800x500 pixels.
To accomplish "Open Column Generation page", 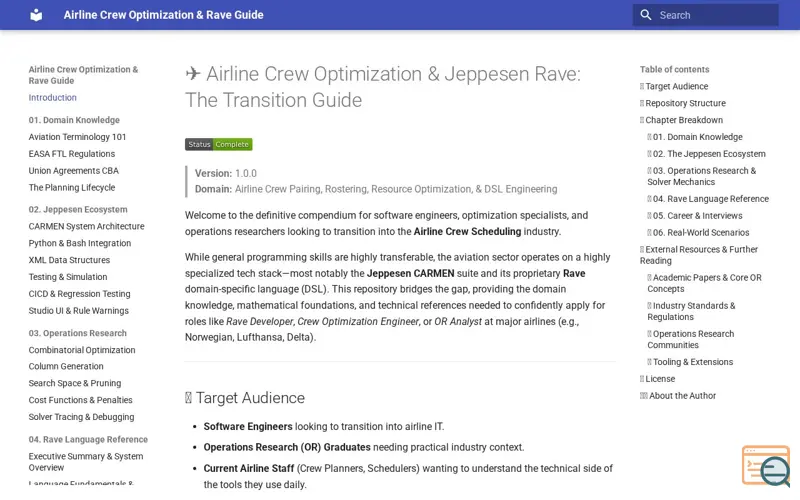I will click(66, 366).
